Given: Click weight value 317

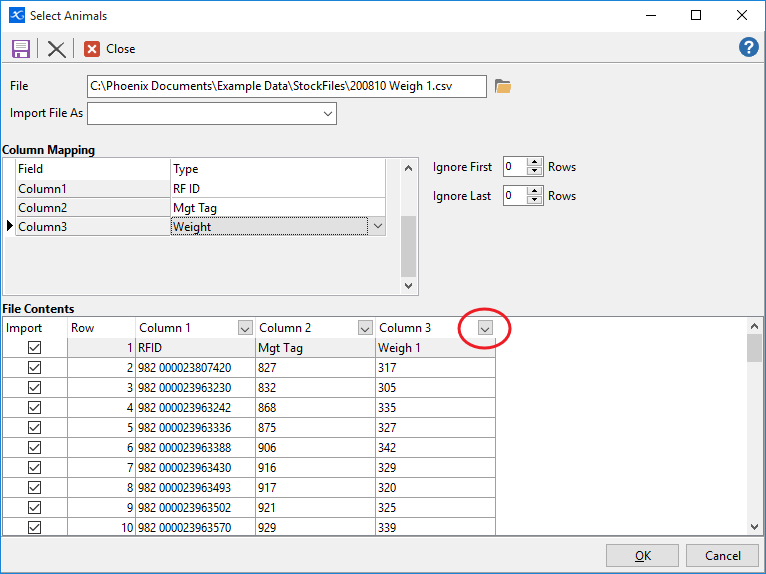Looking at the screenshot, I should point(435,368).
